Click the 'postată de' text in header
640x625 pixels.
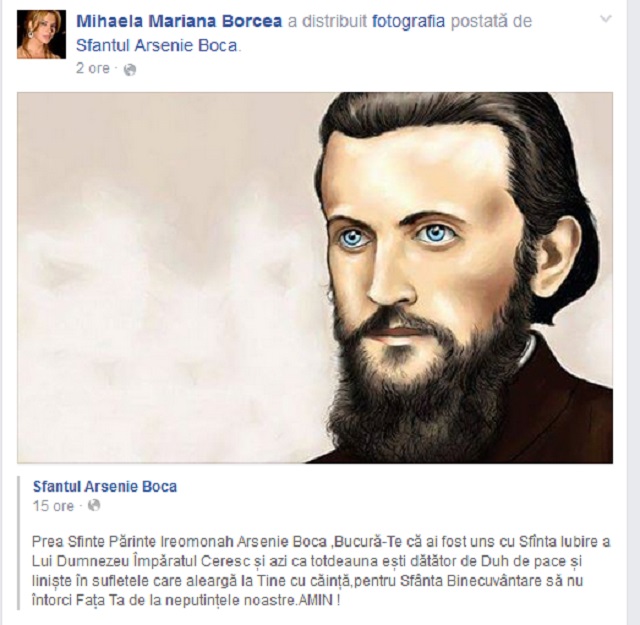point(491,21)
